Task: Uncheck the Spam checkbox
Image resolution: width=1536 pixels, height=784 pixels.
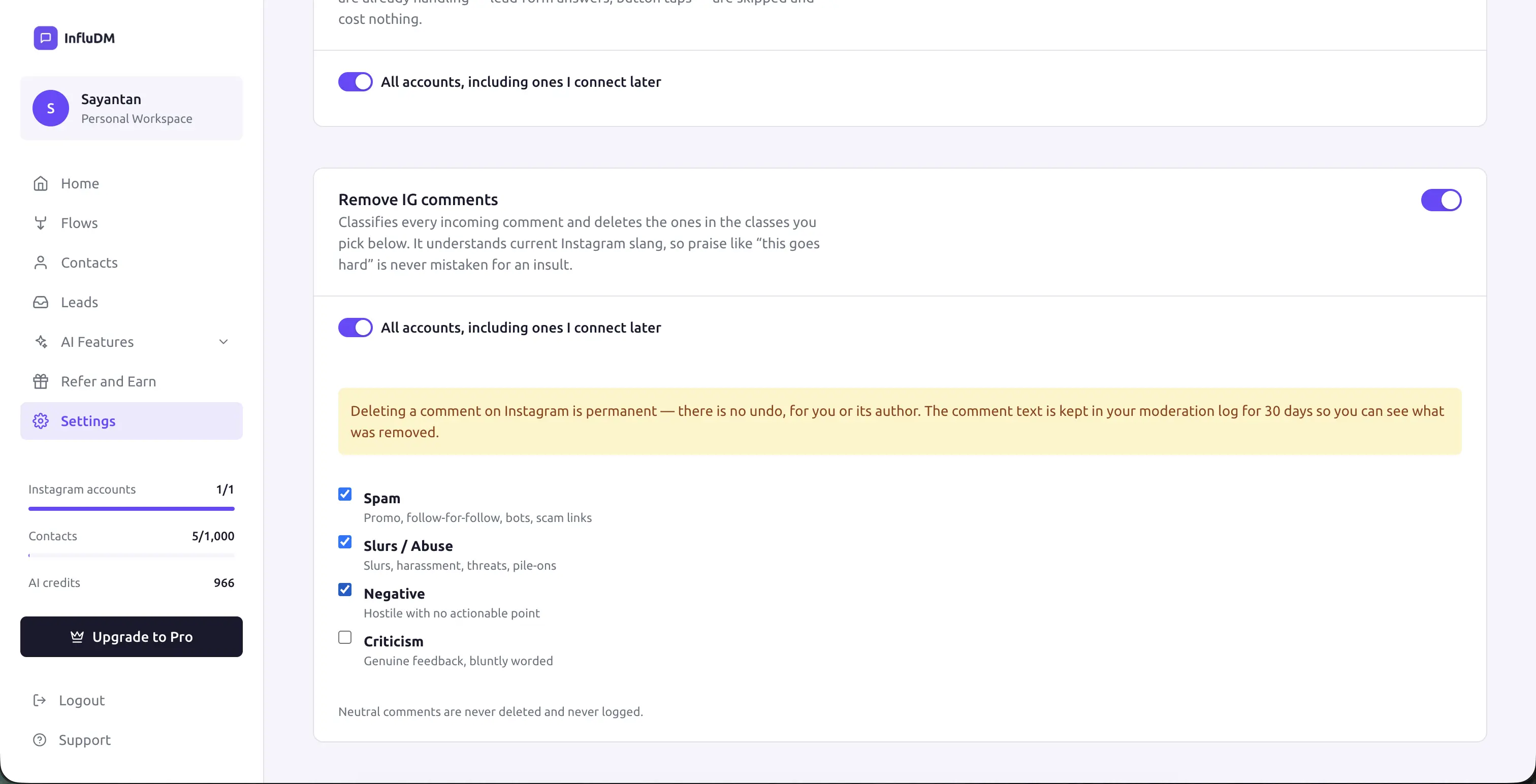Action: pyautogui.click(x=345, y=494)
